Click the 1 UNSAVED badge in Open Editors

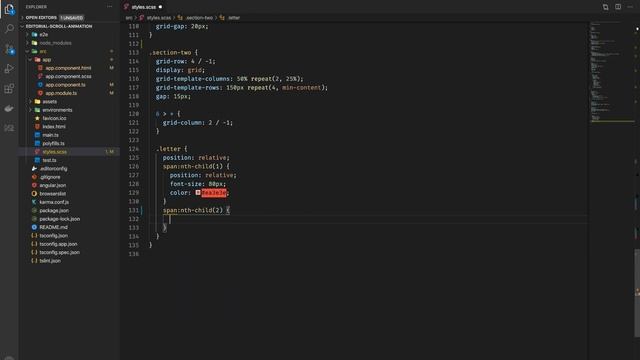pos(72,18)
